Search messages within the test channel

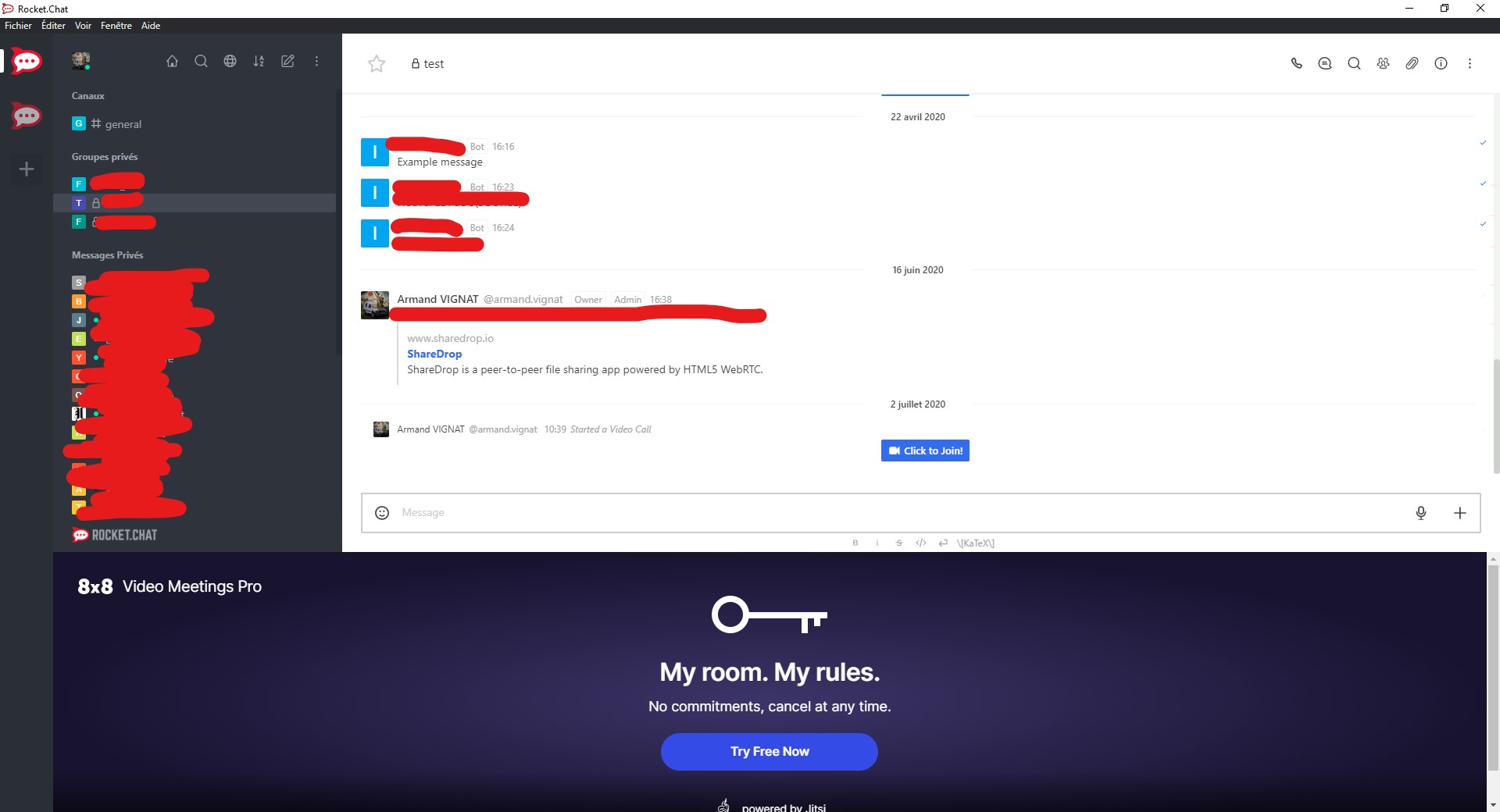click(x=1354, y=63)
